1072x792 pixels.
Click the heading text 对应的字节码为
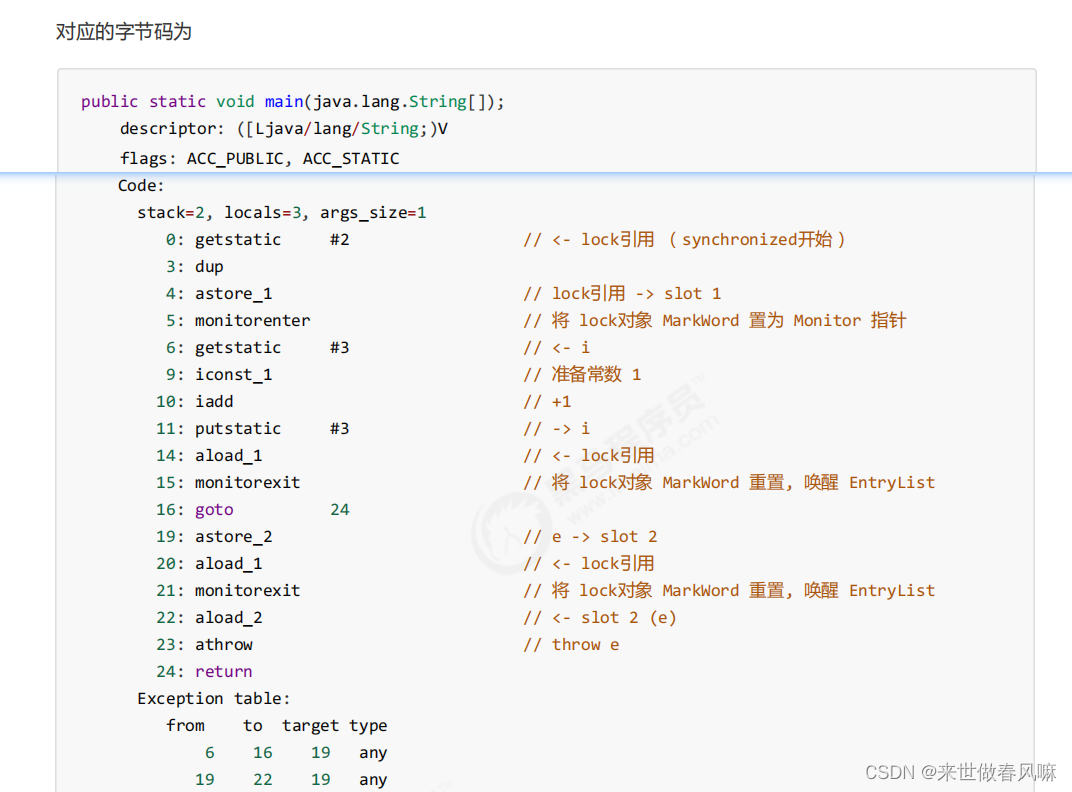click(123, 32)
